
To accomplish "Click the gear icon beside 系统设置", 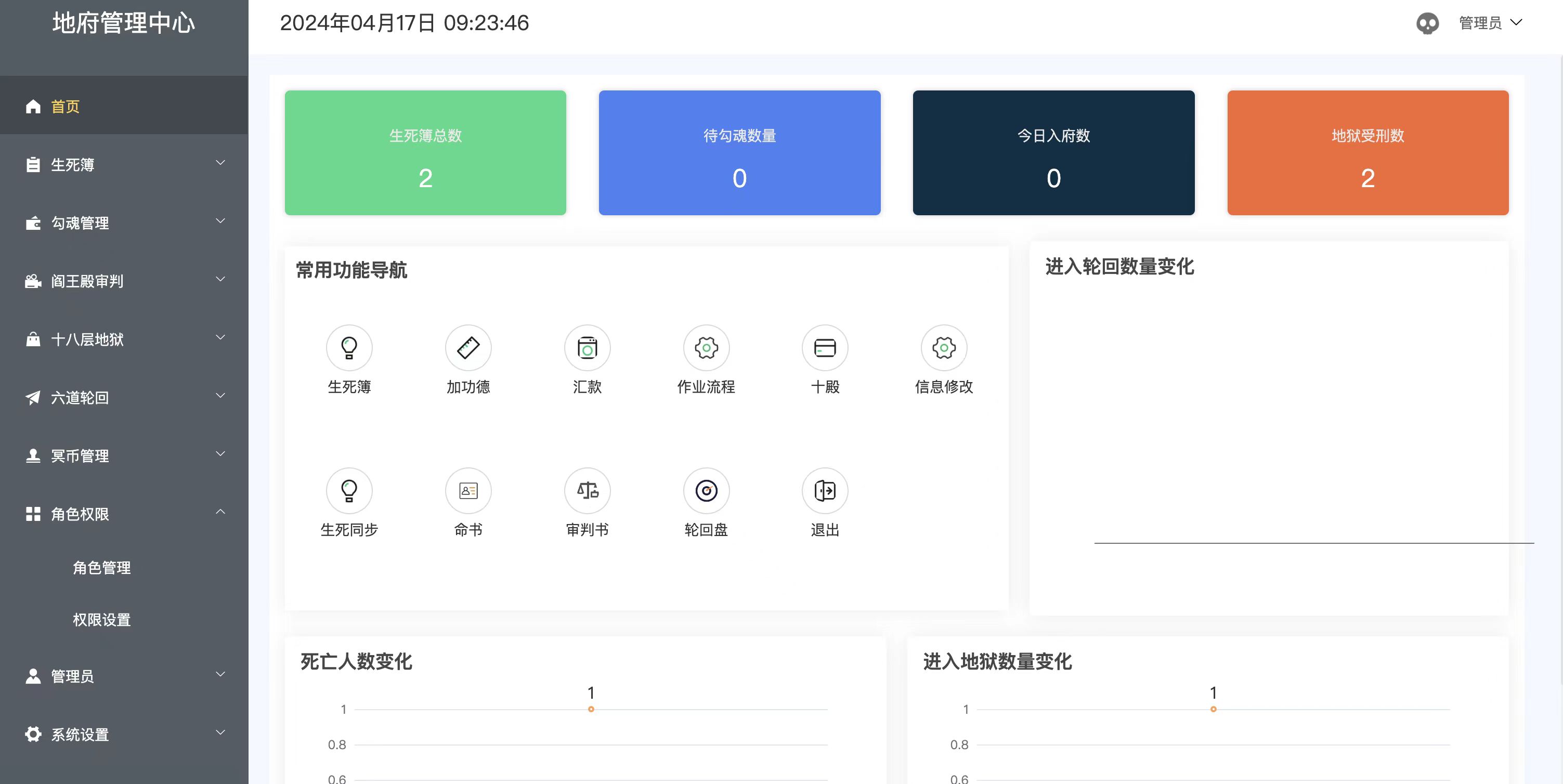I will point(33,734).
